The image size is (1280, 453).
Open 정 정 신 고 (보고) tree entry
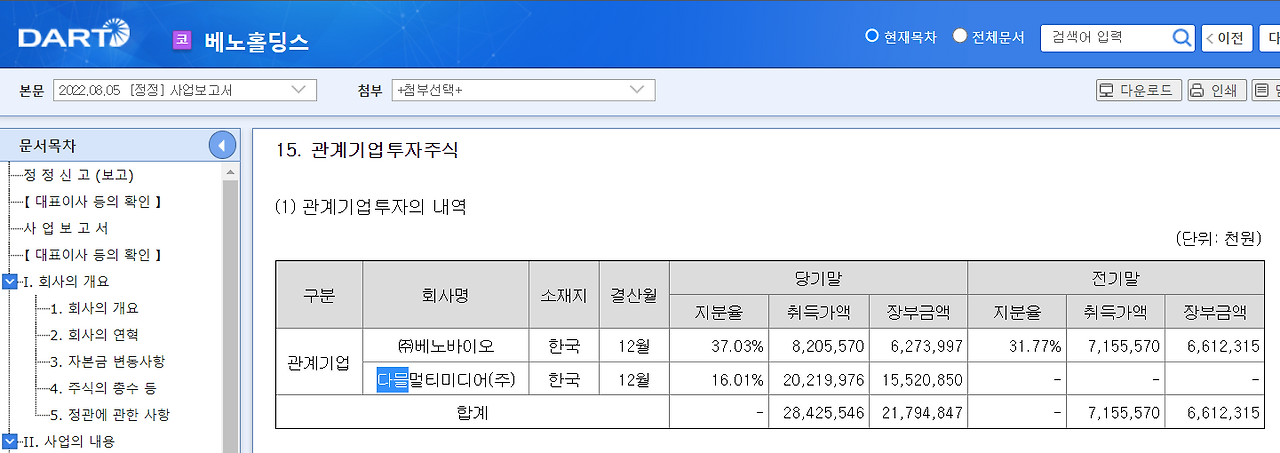click(78, 175)
